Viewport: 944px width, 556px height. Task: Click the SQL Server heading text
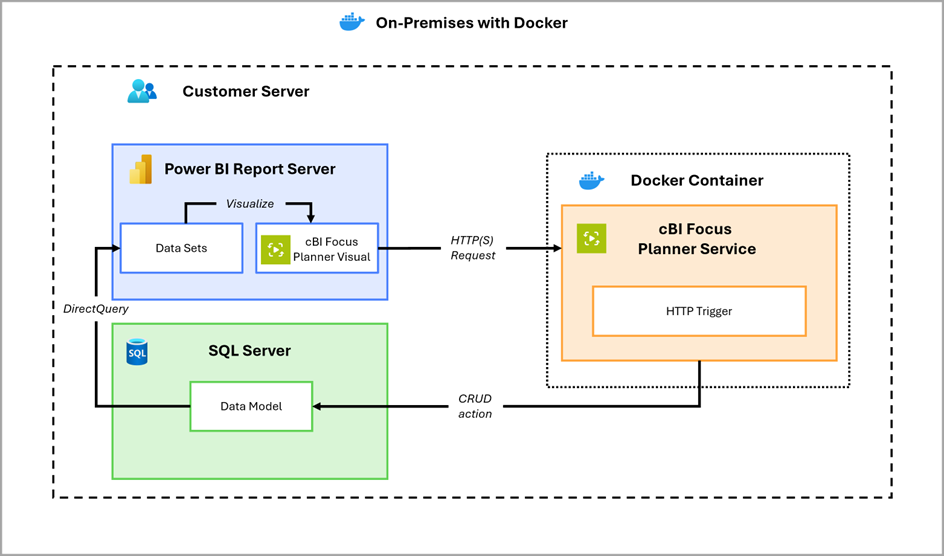pos(249,351)
